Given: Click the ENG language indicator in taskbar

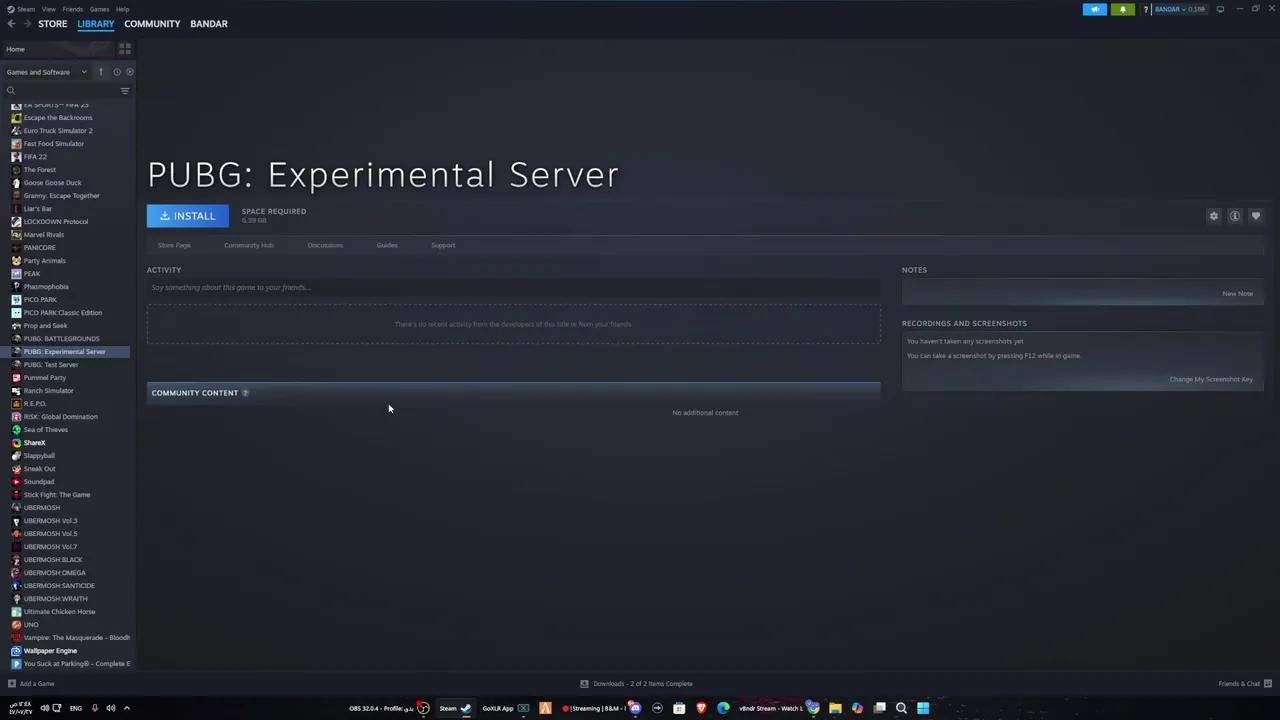Looking at the screenshot, I should (75, 708).
